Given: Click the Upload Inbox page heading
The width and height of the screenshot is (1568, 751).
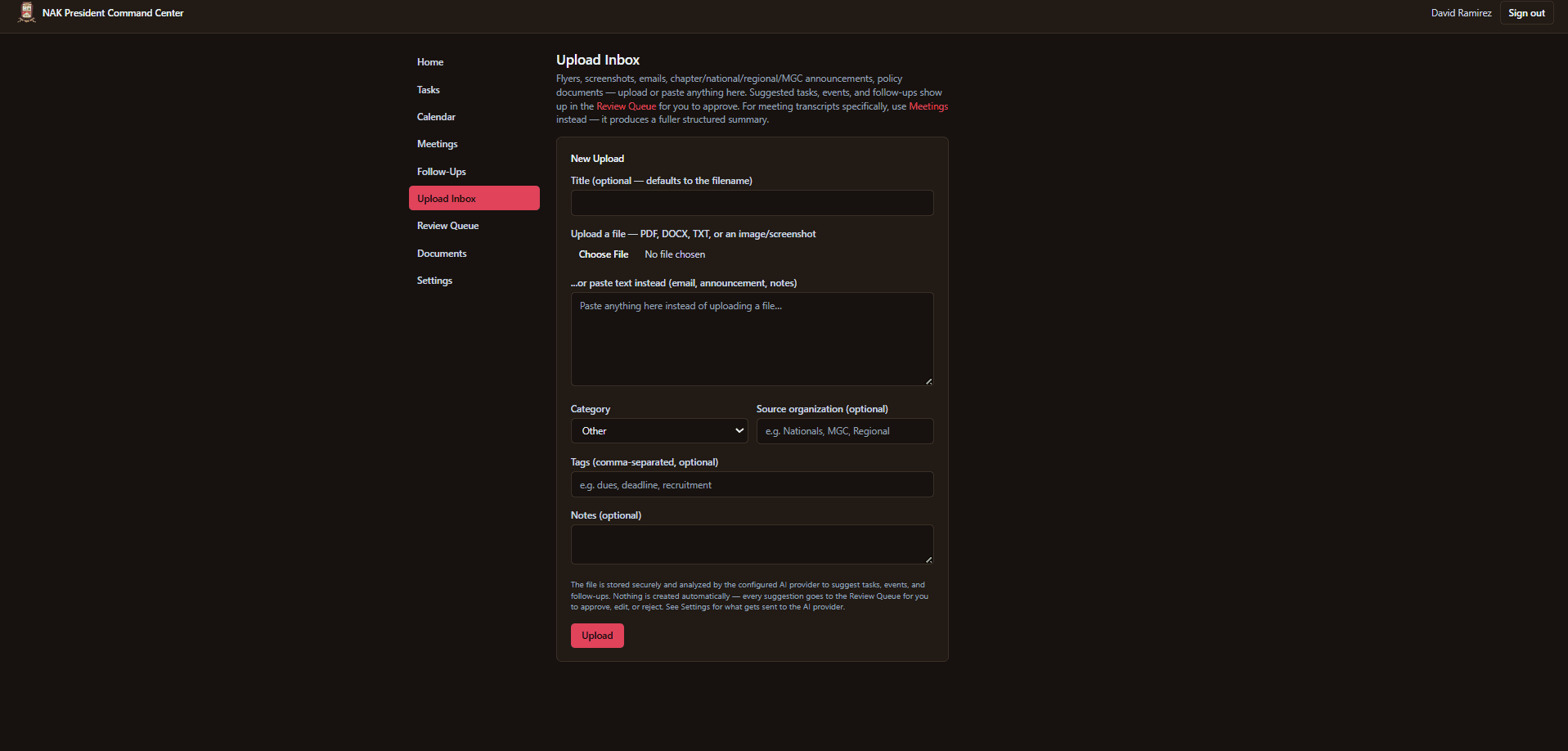Looking at the screenshot, I should (x=598, y=60).
